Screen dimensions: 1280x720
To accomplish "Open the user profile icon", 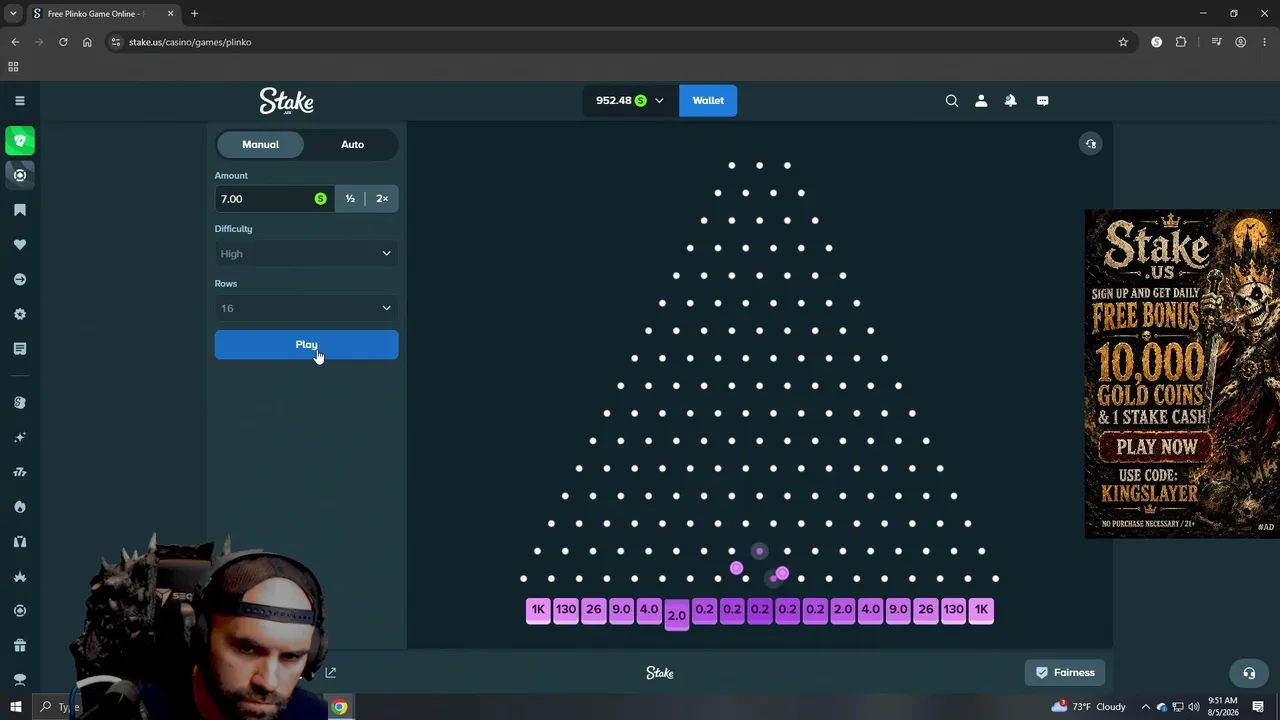I will (981, 100).
